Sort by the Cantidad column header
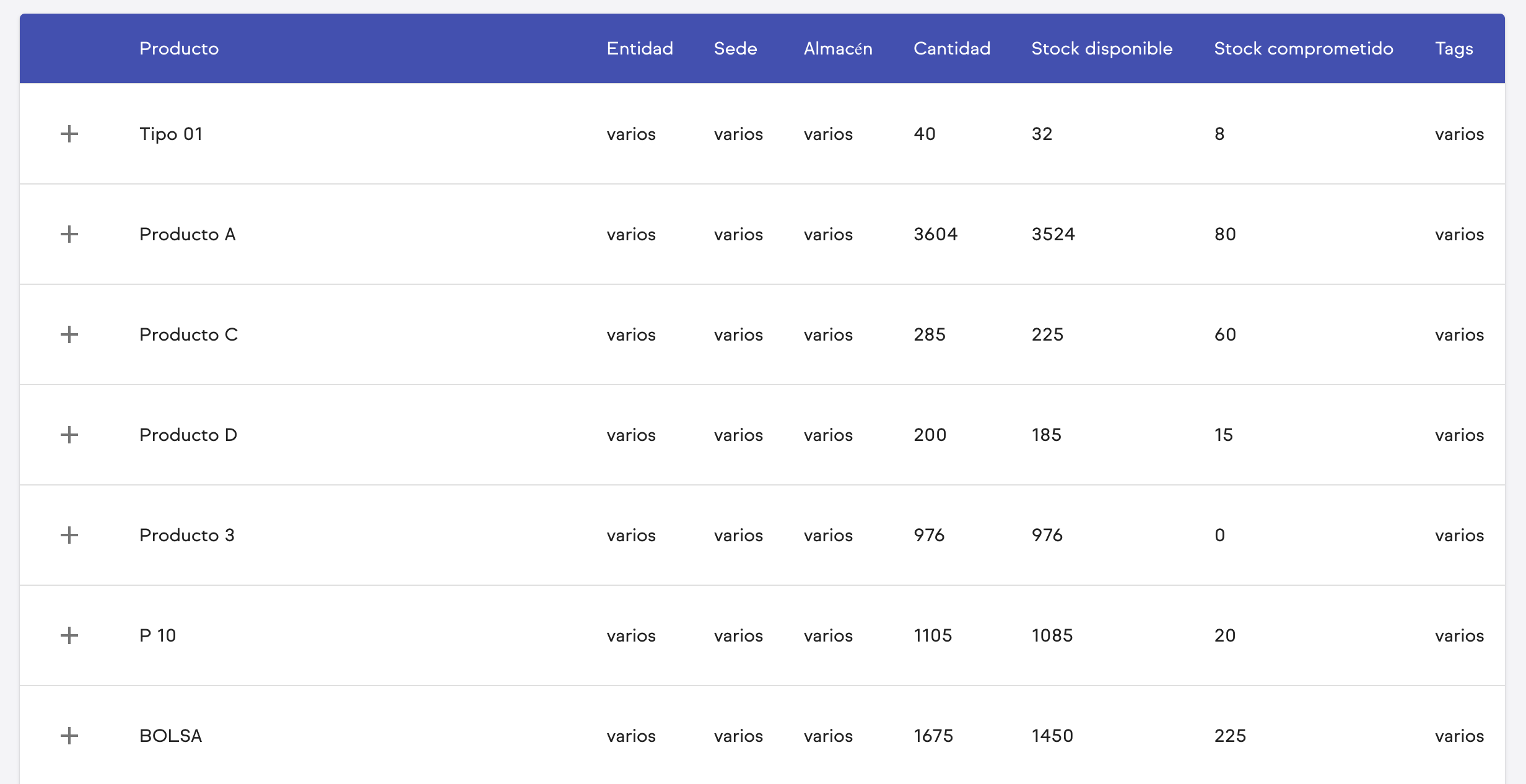The width and height of the screenshot is (1526, 784). [951, 48]
